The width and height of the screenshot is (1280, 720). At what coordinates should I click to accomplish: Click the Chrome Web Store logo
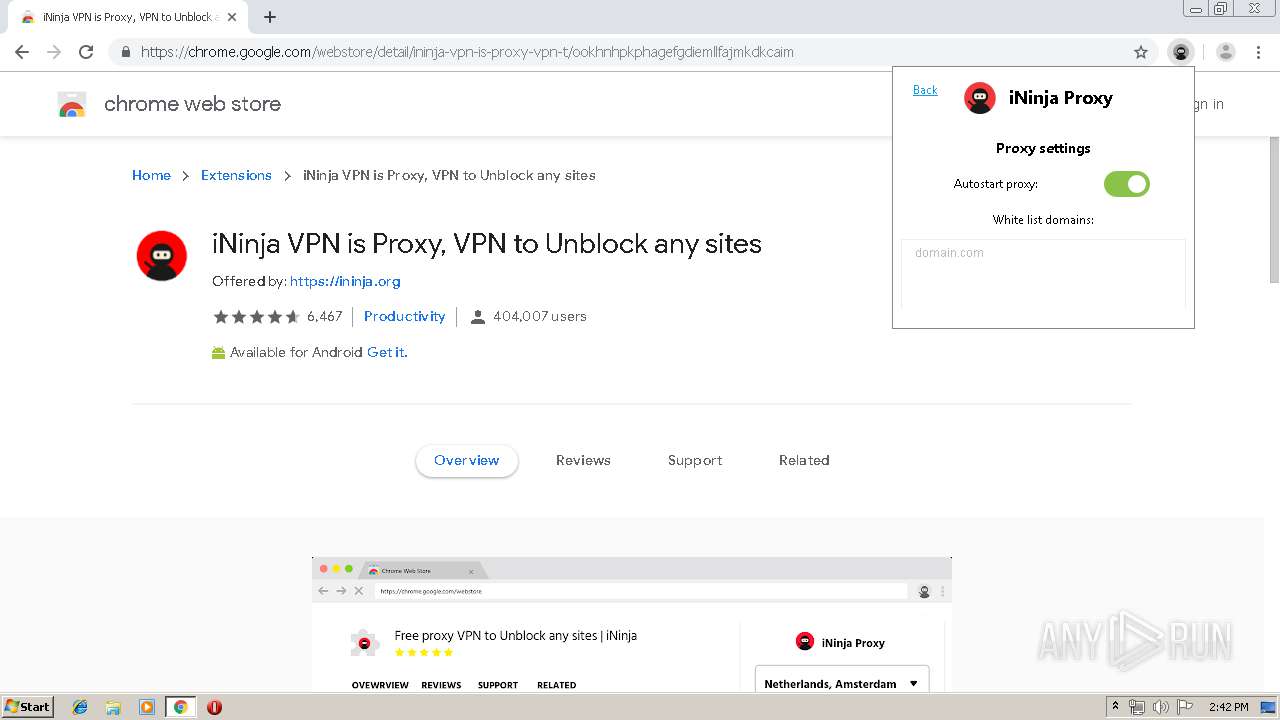72,104
